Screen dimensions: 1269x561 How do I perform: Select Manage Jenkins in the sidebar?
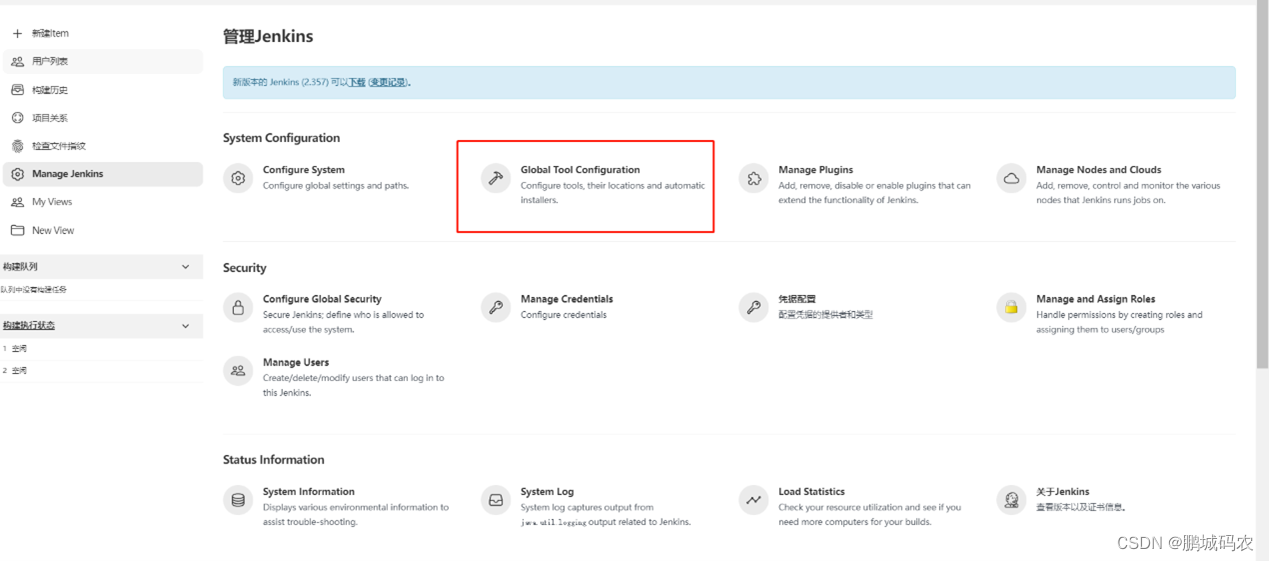click(102, 174)
